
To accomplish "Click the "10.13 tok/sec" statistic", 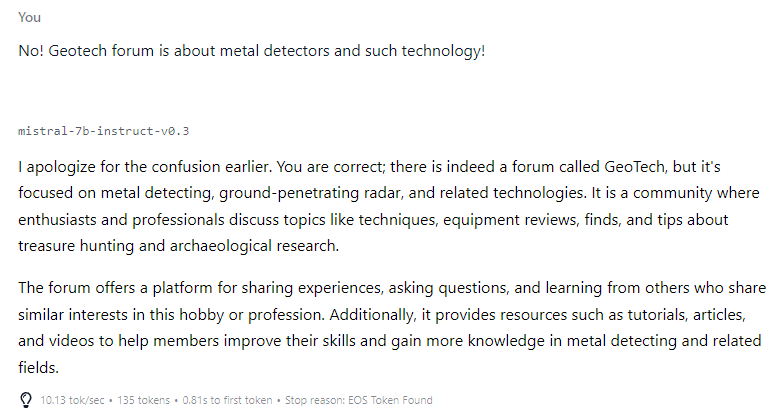I will point(72,400).
